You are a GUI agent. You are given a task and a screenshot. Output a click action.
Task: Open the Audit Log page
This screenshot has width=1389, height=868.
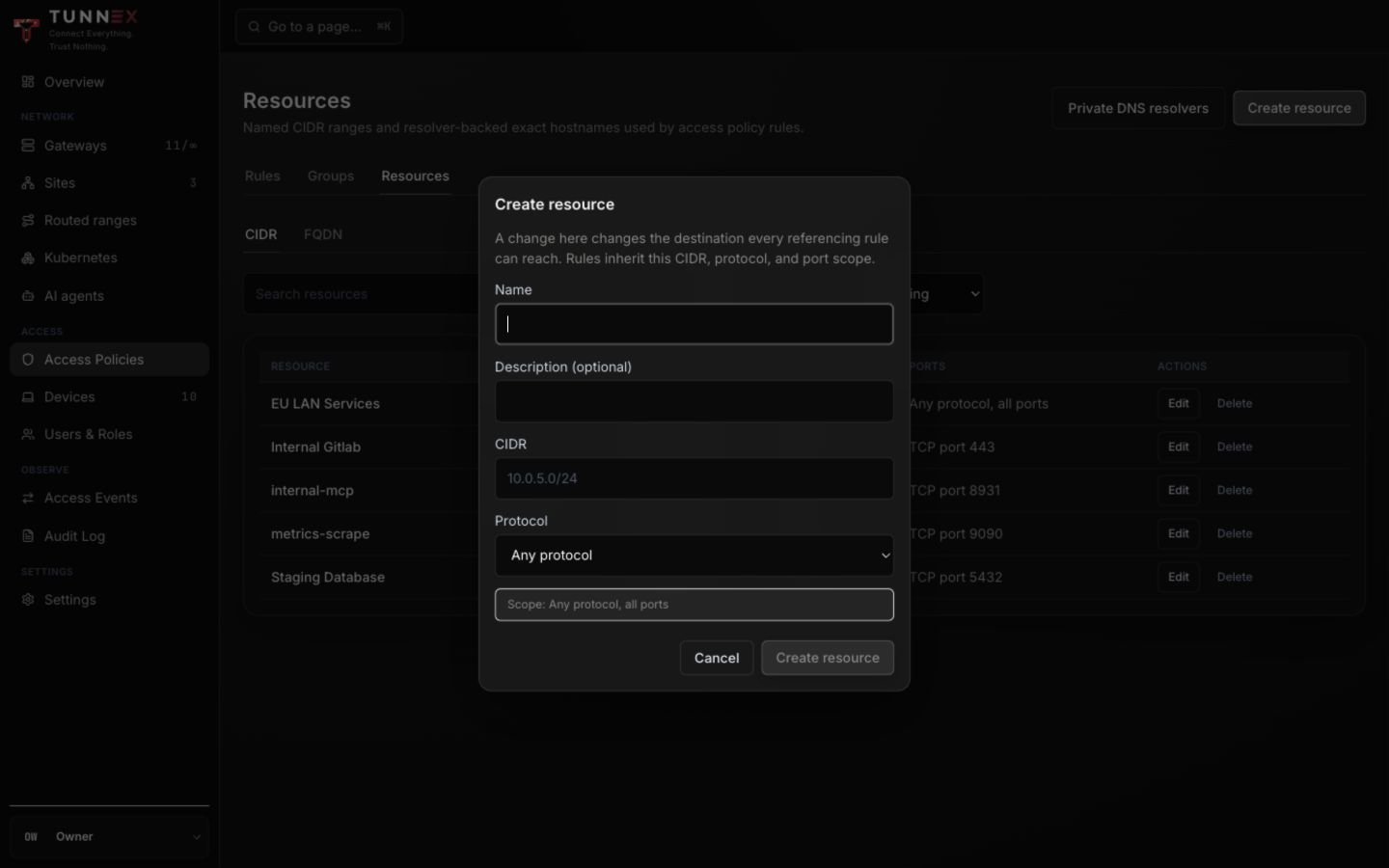tap(109, 536)
